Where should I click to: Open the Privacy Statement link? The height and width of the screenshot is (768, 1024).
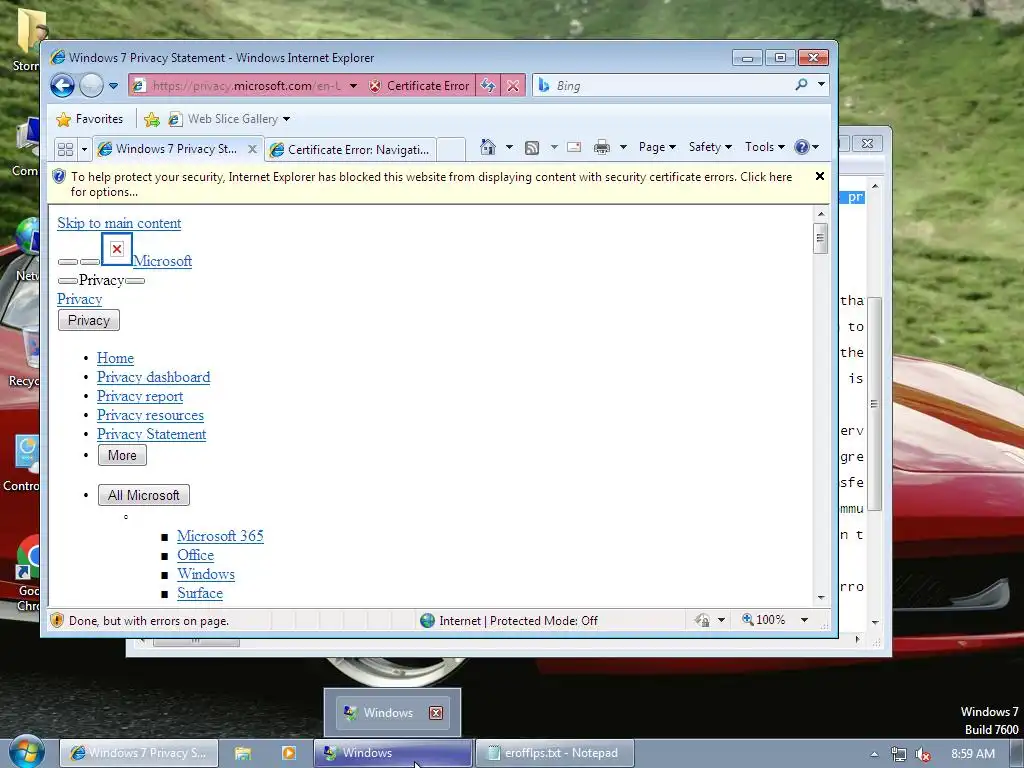pos(152,434)
